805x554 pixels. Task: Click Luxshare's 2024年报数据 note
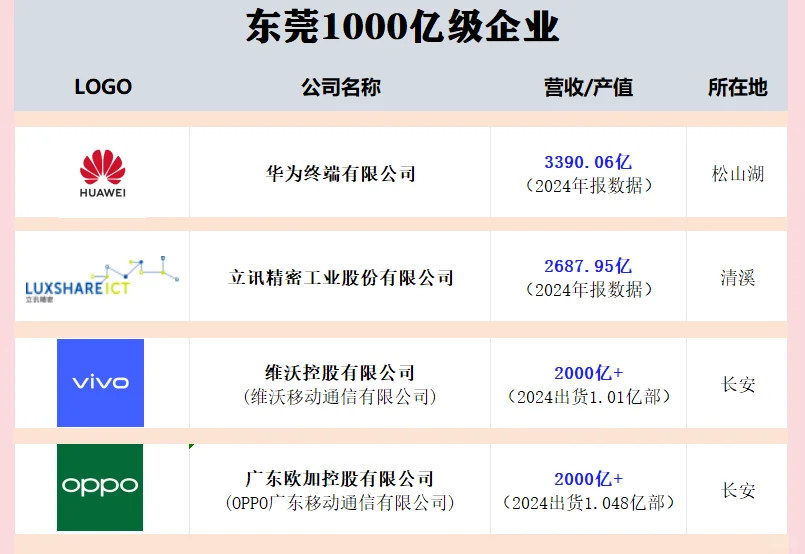click(588, 290)
